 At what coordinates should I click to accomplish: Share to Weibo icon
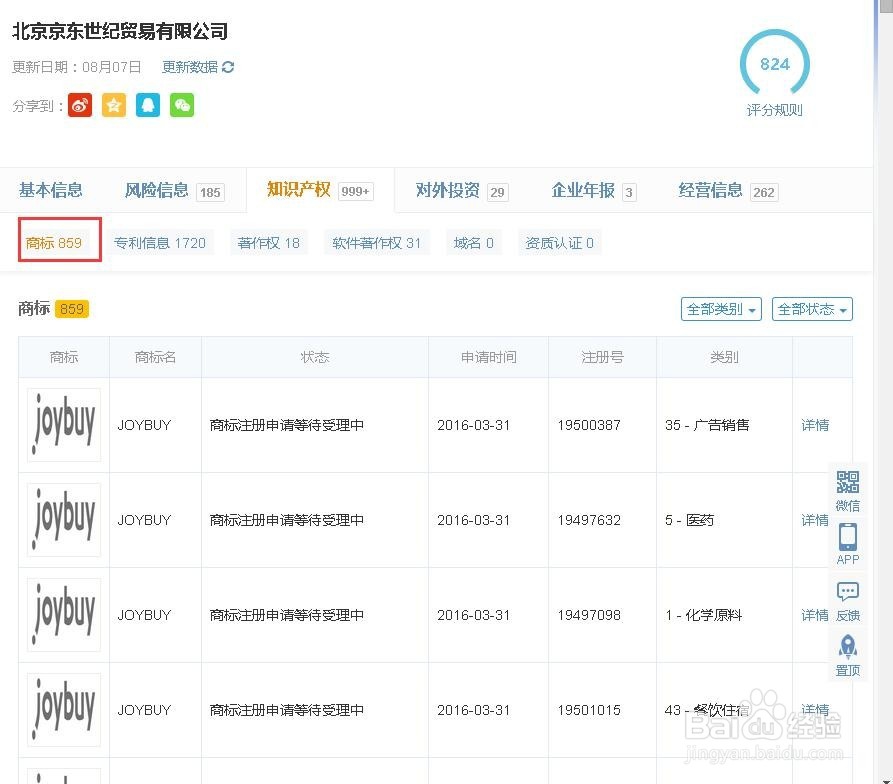(x=80, y=105)
